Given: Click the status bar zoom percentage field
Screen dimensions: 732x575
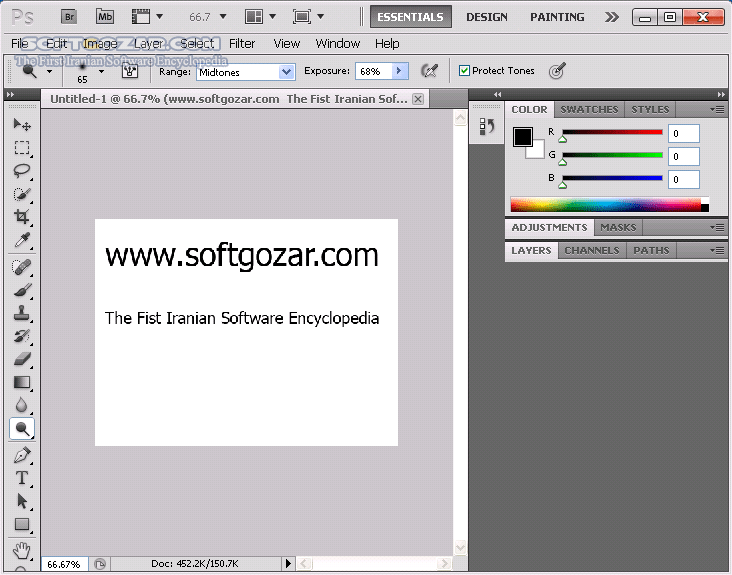Looking at the screenshot, I should point(64,564).
